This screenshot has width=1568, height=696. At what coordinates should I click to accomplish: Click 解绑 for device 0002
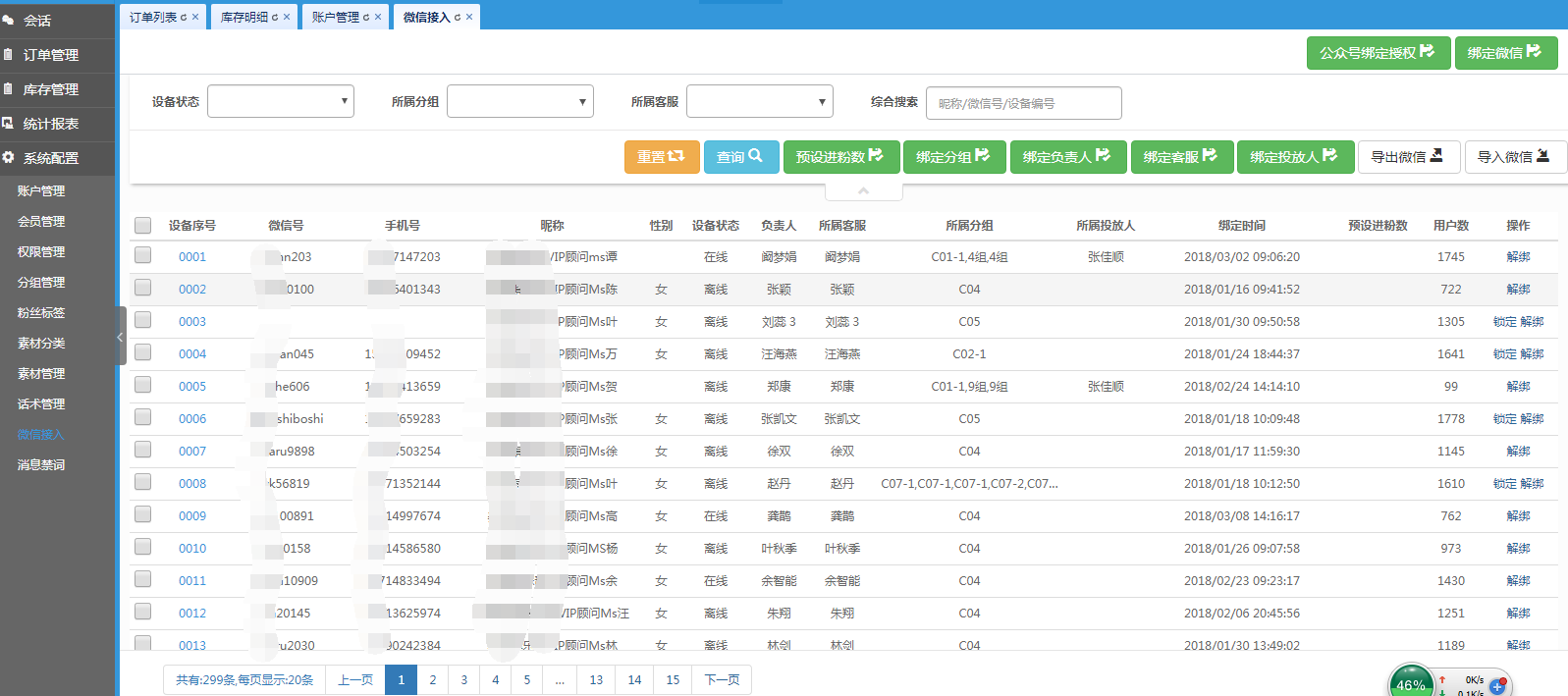click(x=1518, y=290)
